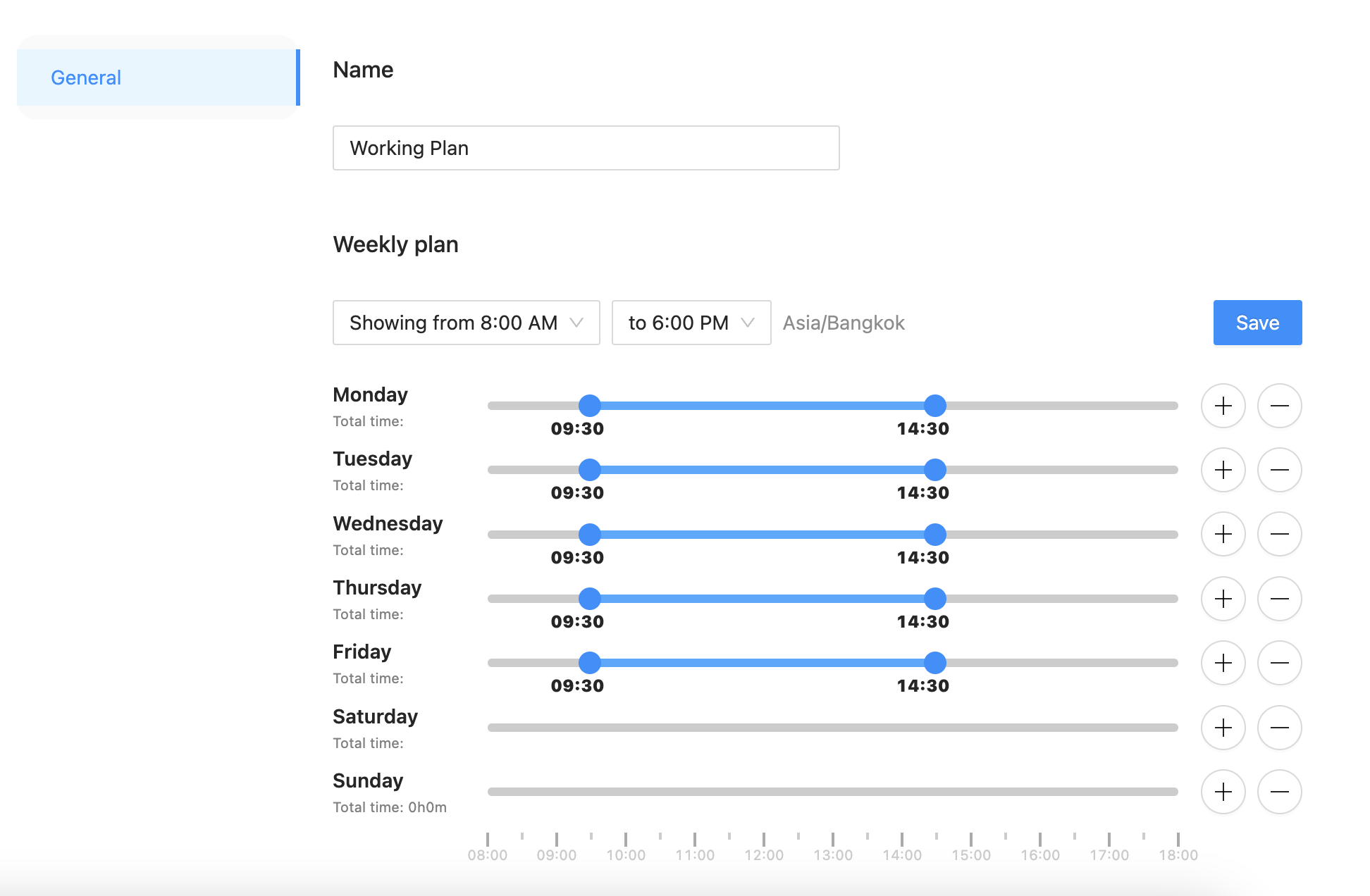Click the minus icon for Sunday
Image resolution: width=1370 pixels, height=896 pixels.
[1279, 792]
